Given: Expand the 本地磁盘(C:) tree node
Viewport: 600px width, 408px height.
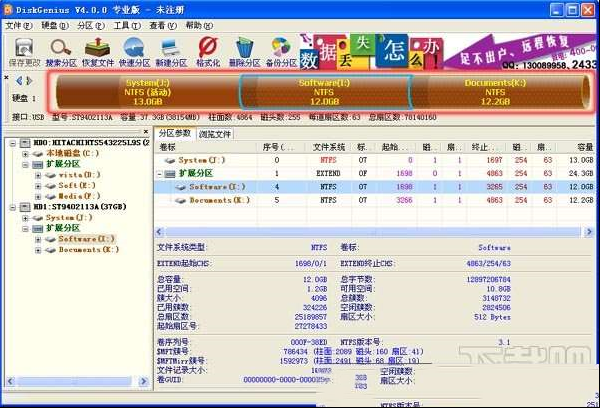Looking at the screenshot, I should click(x=25, y=154).
